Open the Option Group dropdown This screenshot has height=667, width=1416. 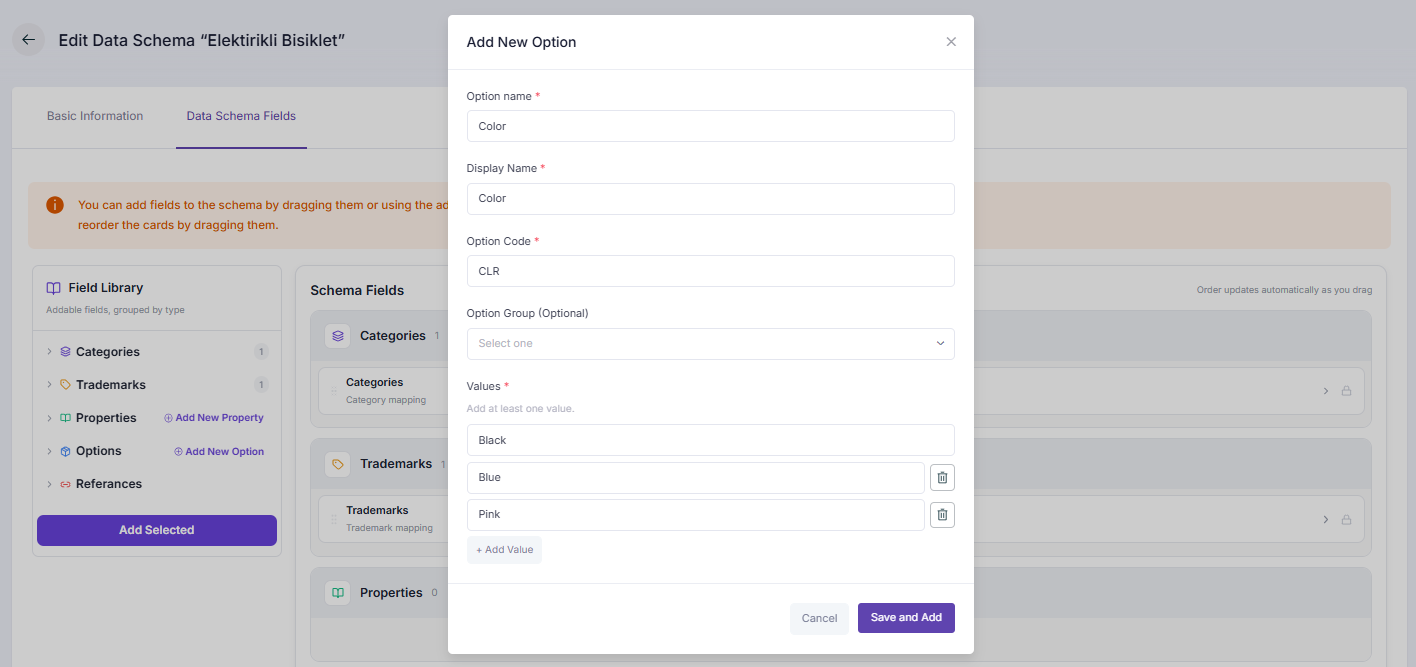710,344
